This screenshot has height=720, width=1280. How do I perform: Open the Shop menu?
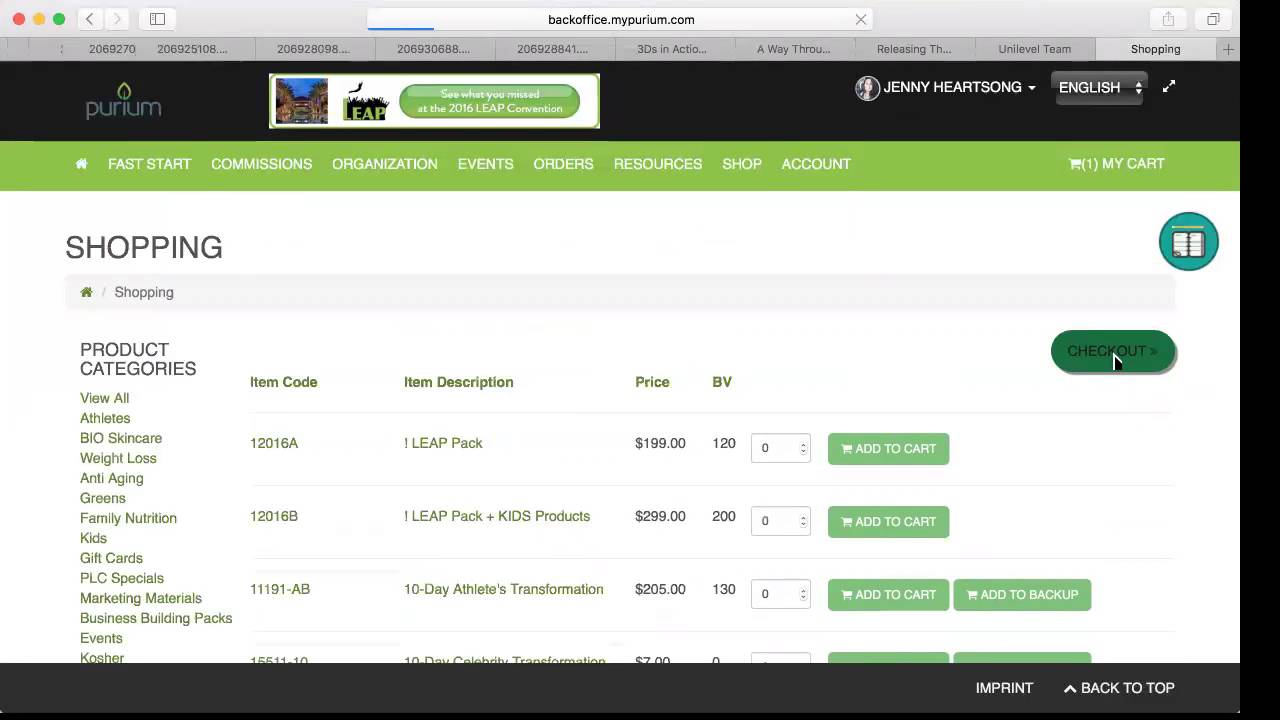coord(742,164)
